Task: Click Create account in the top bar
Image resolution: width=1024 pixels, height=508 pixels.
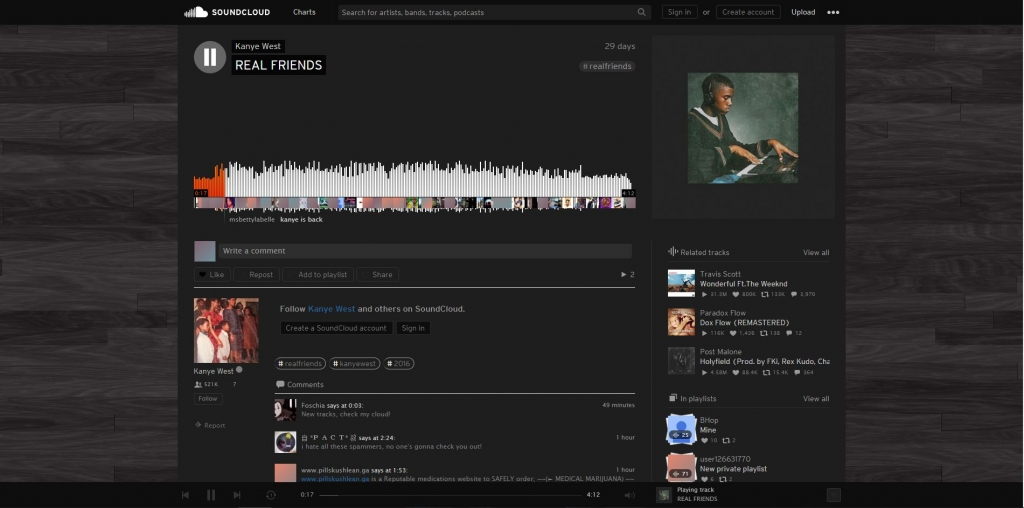Action: pyautogui.click(x=748, y=12)
